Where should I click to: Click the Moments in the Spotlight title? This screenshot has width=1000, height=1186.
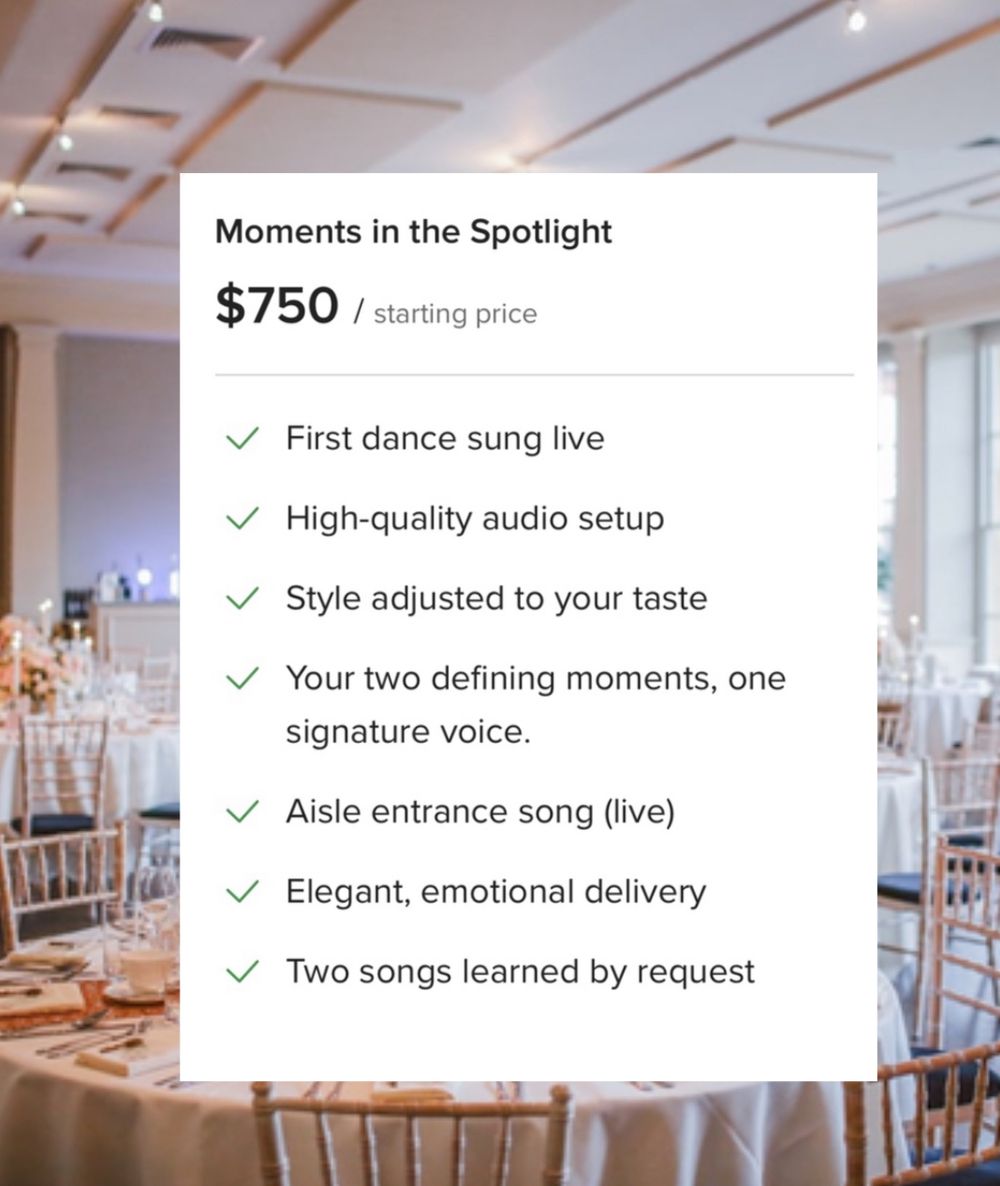pyautogui.click(x=413, y=232)
